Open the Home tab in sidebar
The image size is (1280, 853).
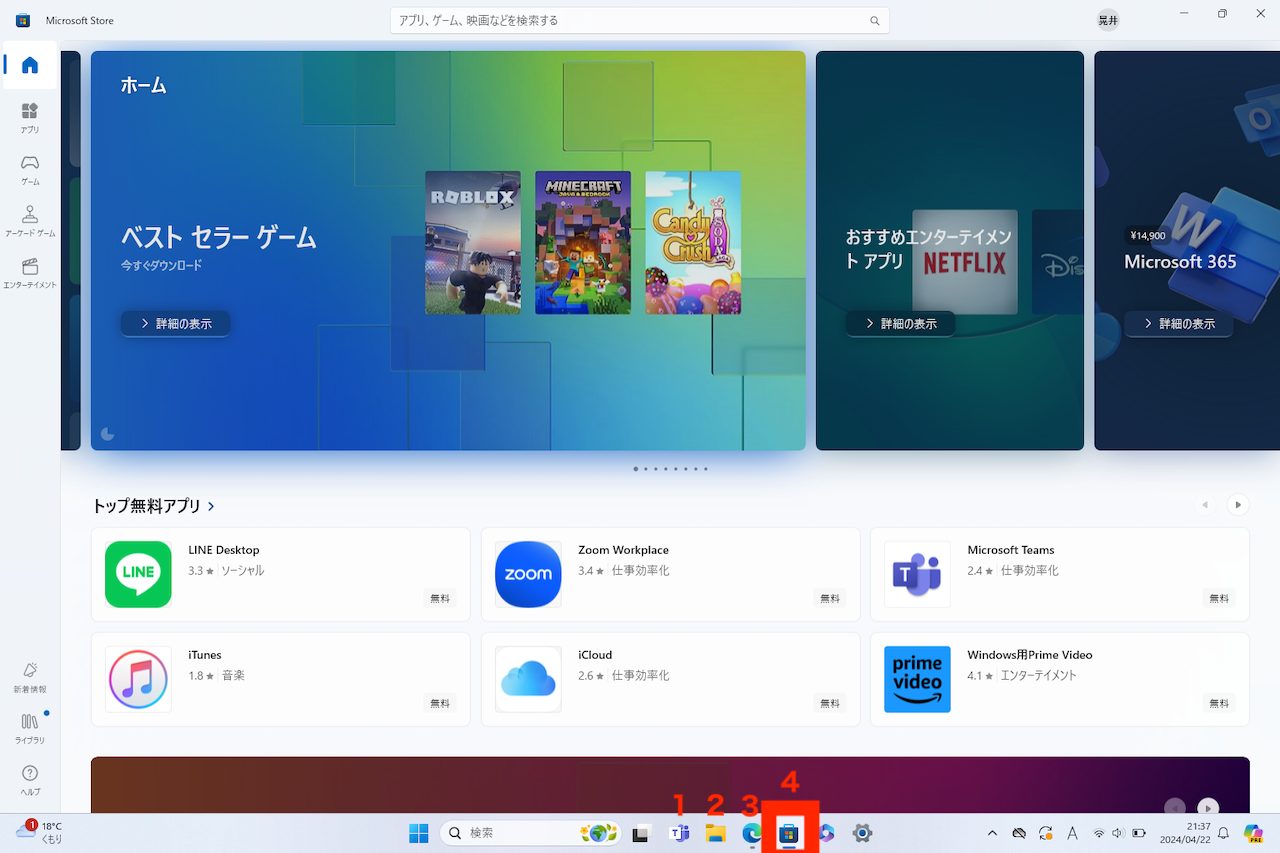(30, 66)
